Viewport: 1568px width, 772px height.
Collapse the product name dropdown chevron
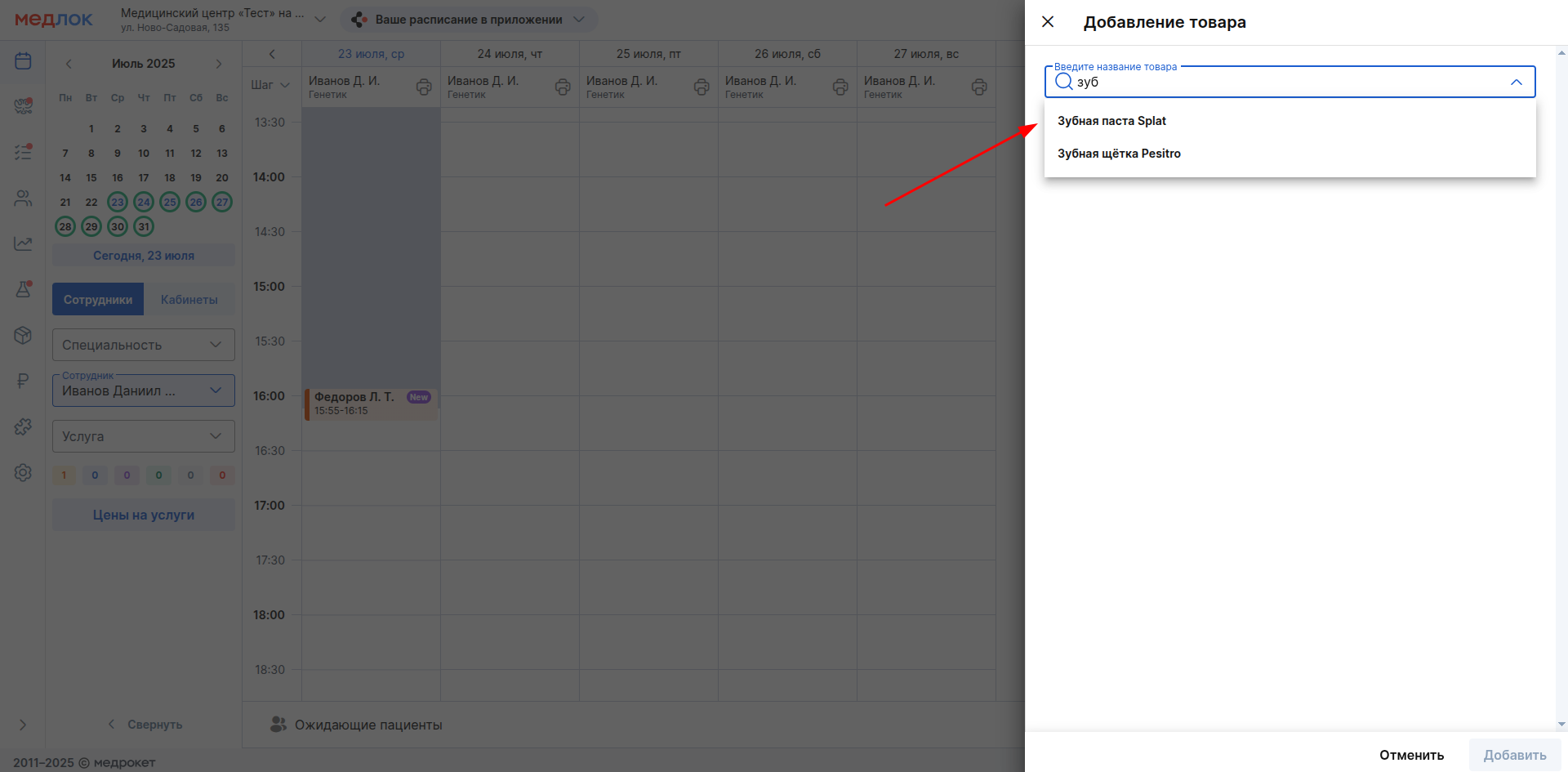click(x=1516, y=82)
